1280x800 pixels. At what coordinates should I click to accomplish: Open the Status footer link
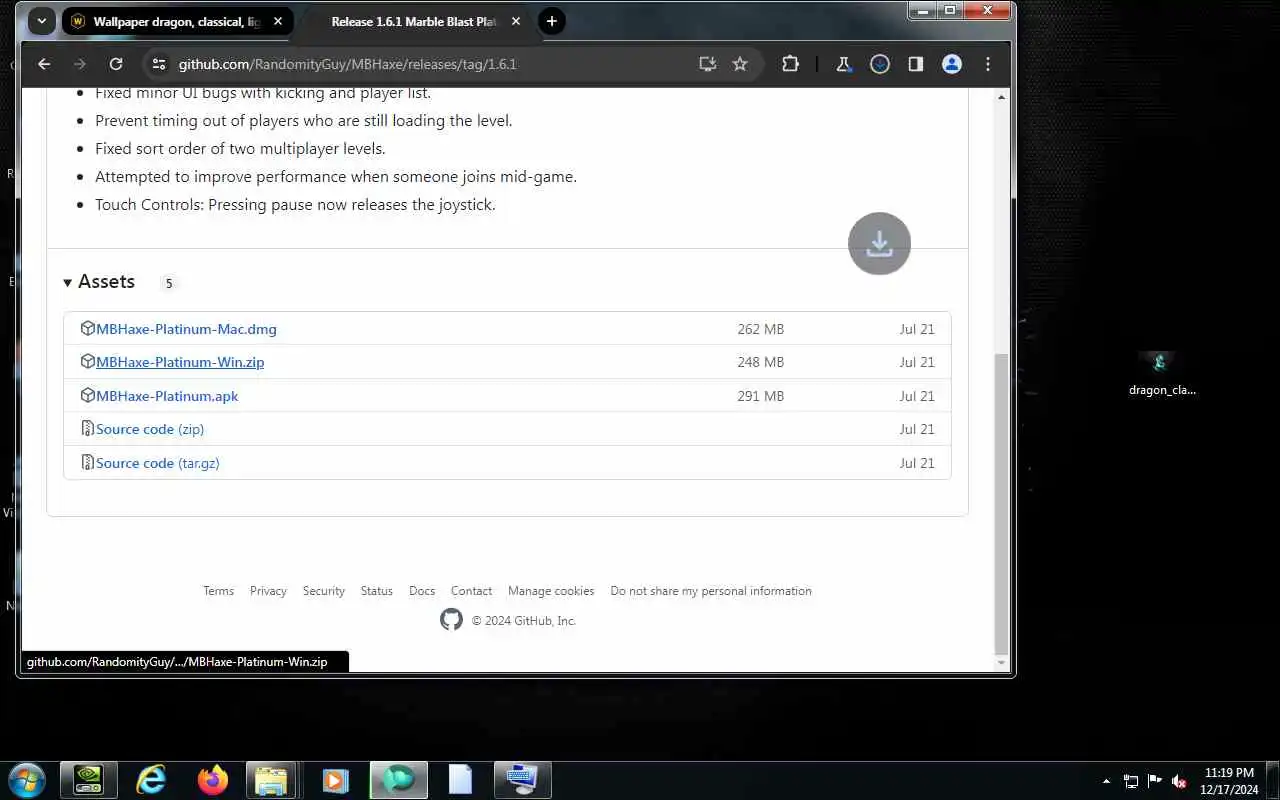(x=376, y=591)
